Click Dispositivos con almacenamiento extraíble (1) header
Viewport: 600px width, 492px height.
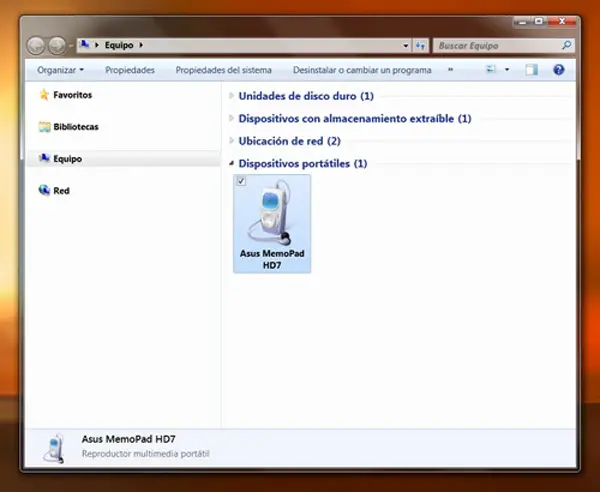(355, 119)
